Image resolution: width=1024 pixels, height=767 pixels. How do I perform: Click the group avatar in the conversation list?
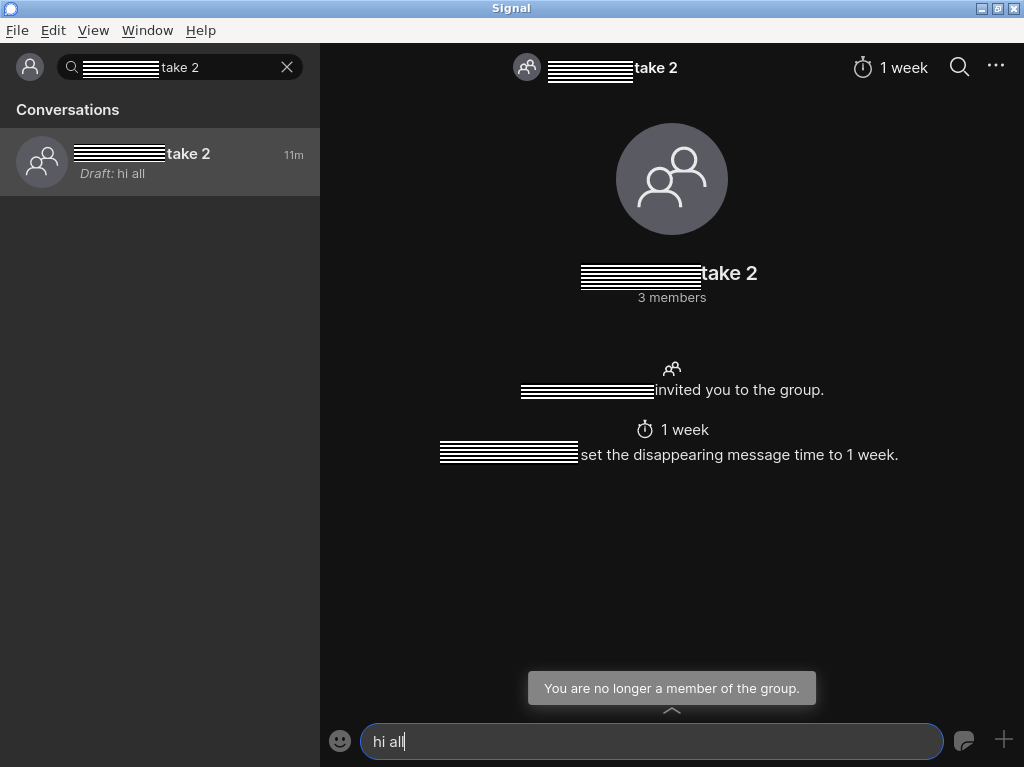(42, 162)
